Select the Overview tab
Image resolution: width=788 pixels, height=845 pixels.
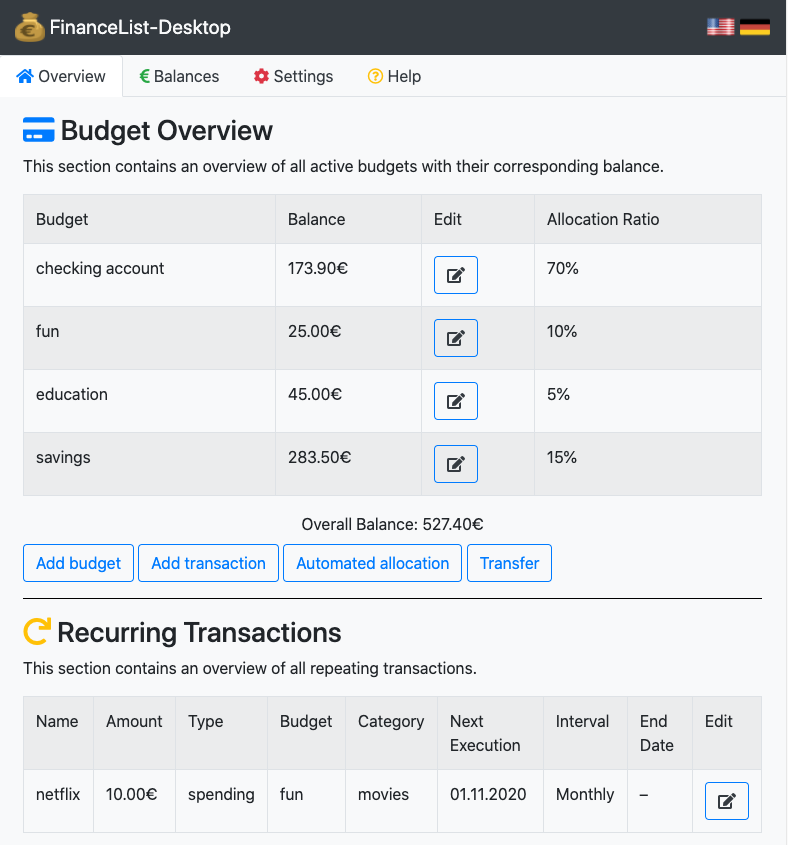pos(61,76)
